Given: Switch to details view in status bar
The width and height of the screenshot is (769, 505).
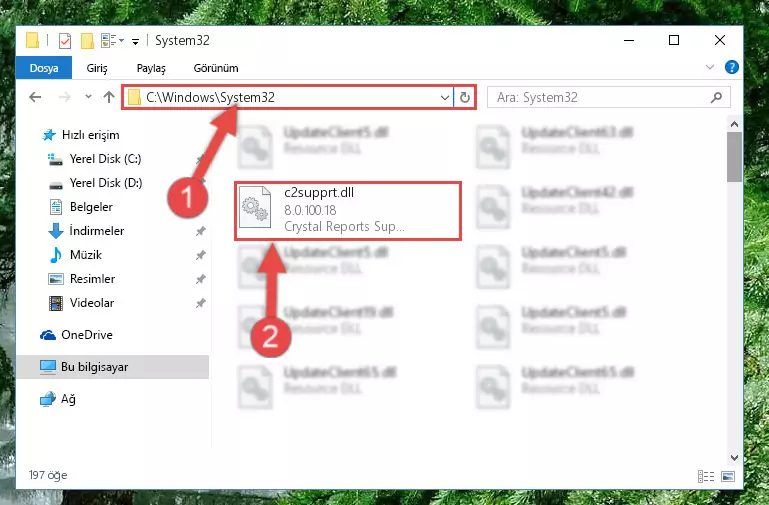Looking at the screenshot, I should point(706,476).
